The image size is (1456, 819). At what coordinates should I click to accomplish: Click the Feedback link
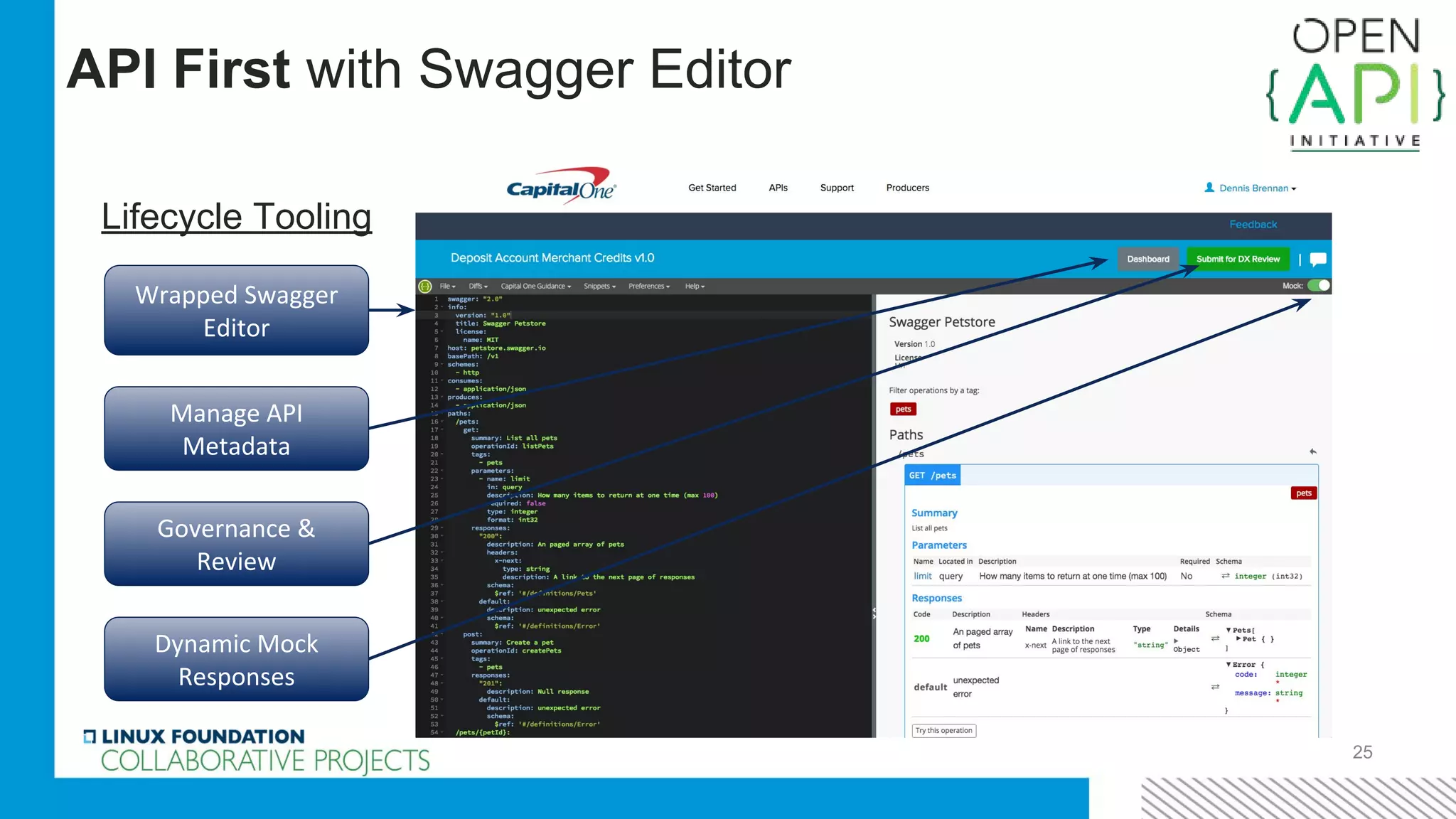tap(1253, 225)
